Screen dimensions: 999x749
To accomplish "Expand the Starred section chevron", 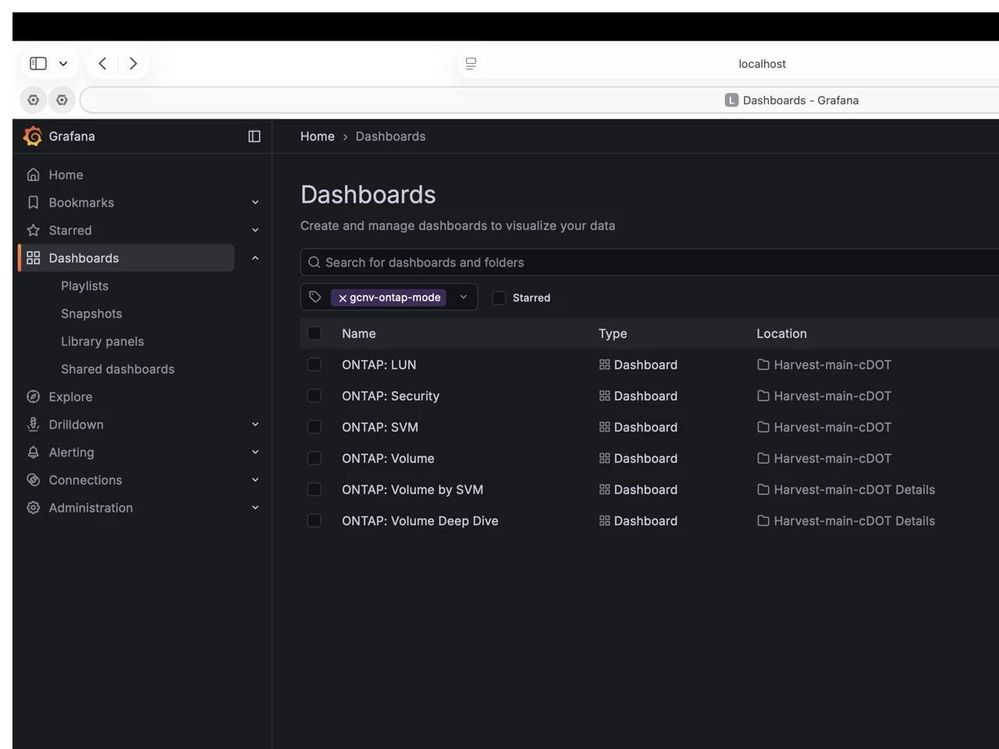I will [x=255, y=230].
